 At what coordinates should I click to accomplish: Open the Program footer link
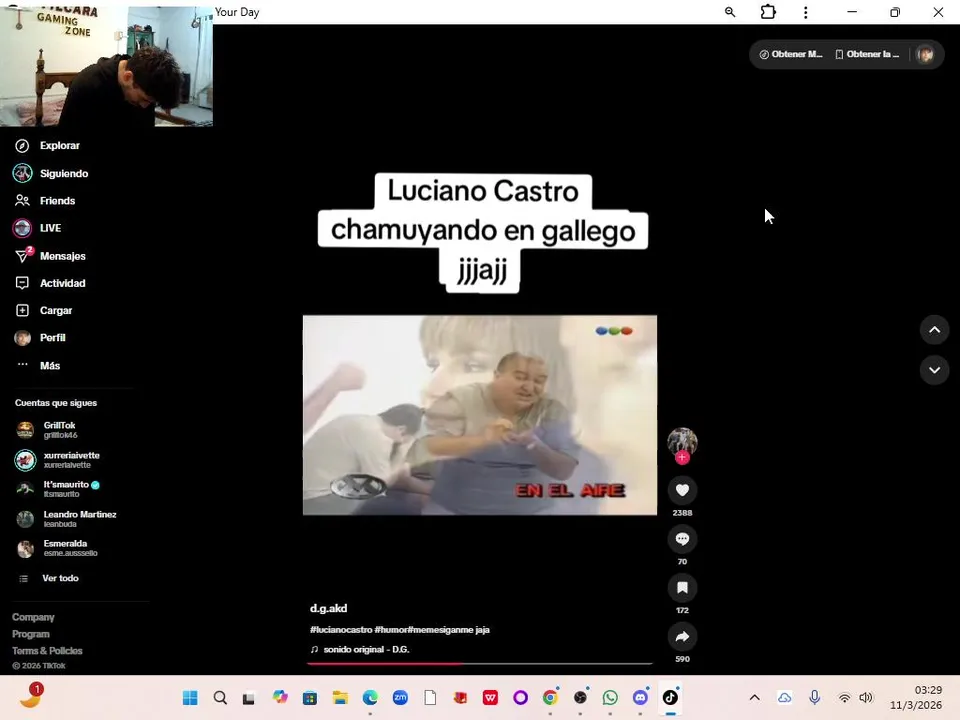31,634
